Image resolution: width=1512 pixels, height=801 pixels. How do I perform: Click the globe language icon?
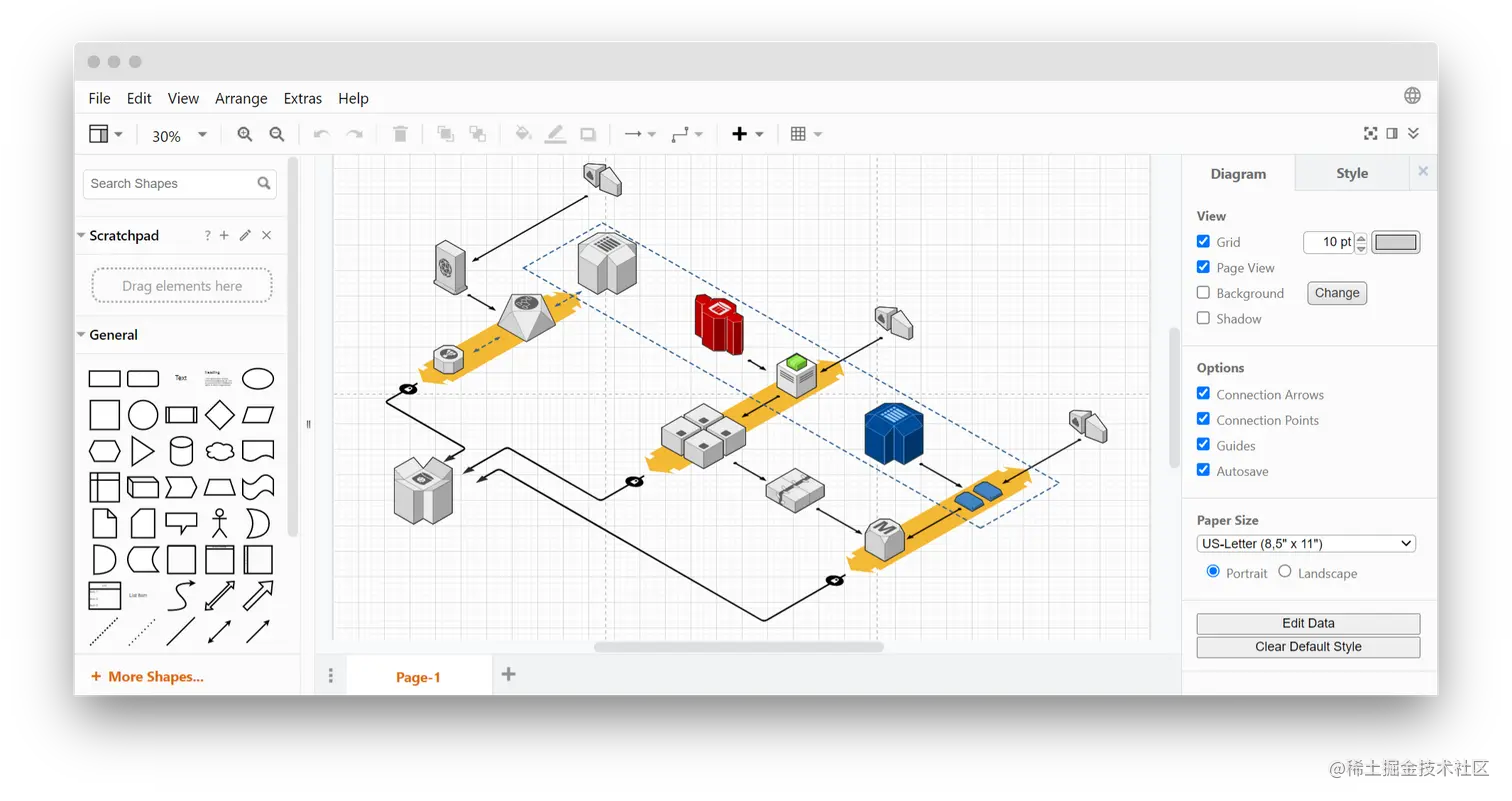[x=1412, y=95]
